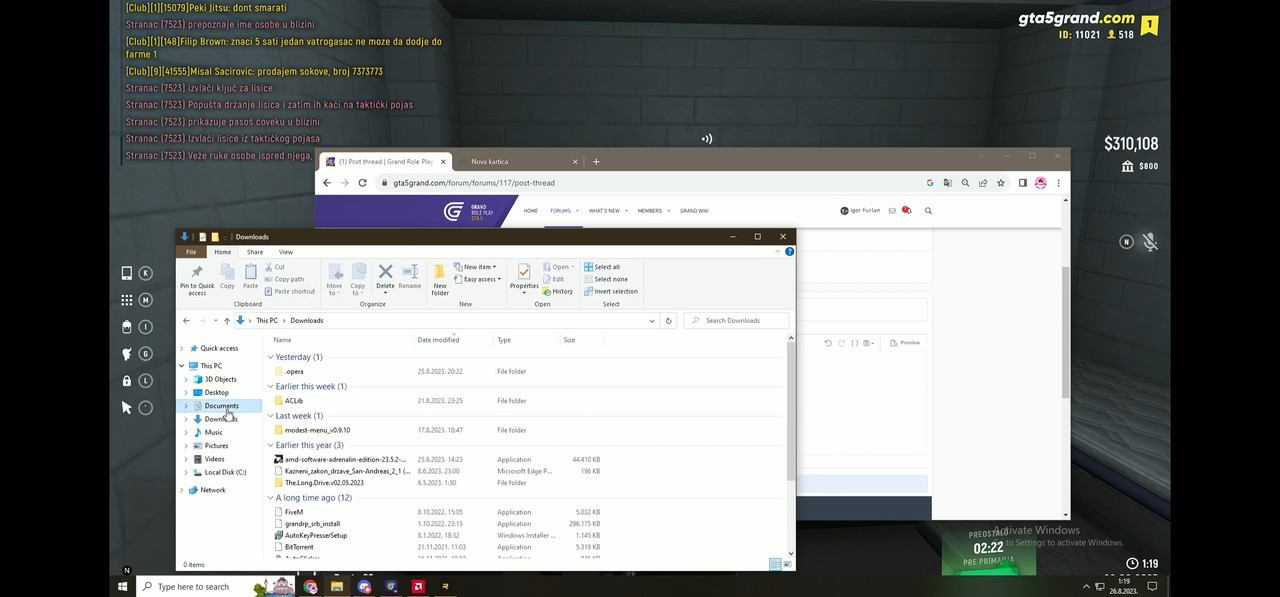Go up one folder level in Explorer
1280x597 pixels.
point(227,320)
